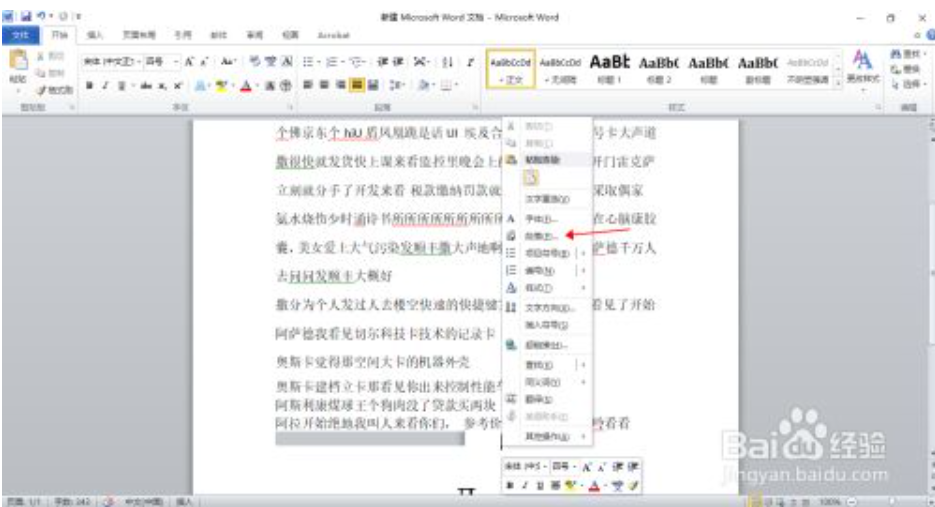Click the Find button in Editing group
935x507 pixels.
point(908,54)
